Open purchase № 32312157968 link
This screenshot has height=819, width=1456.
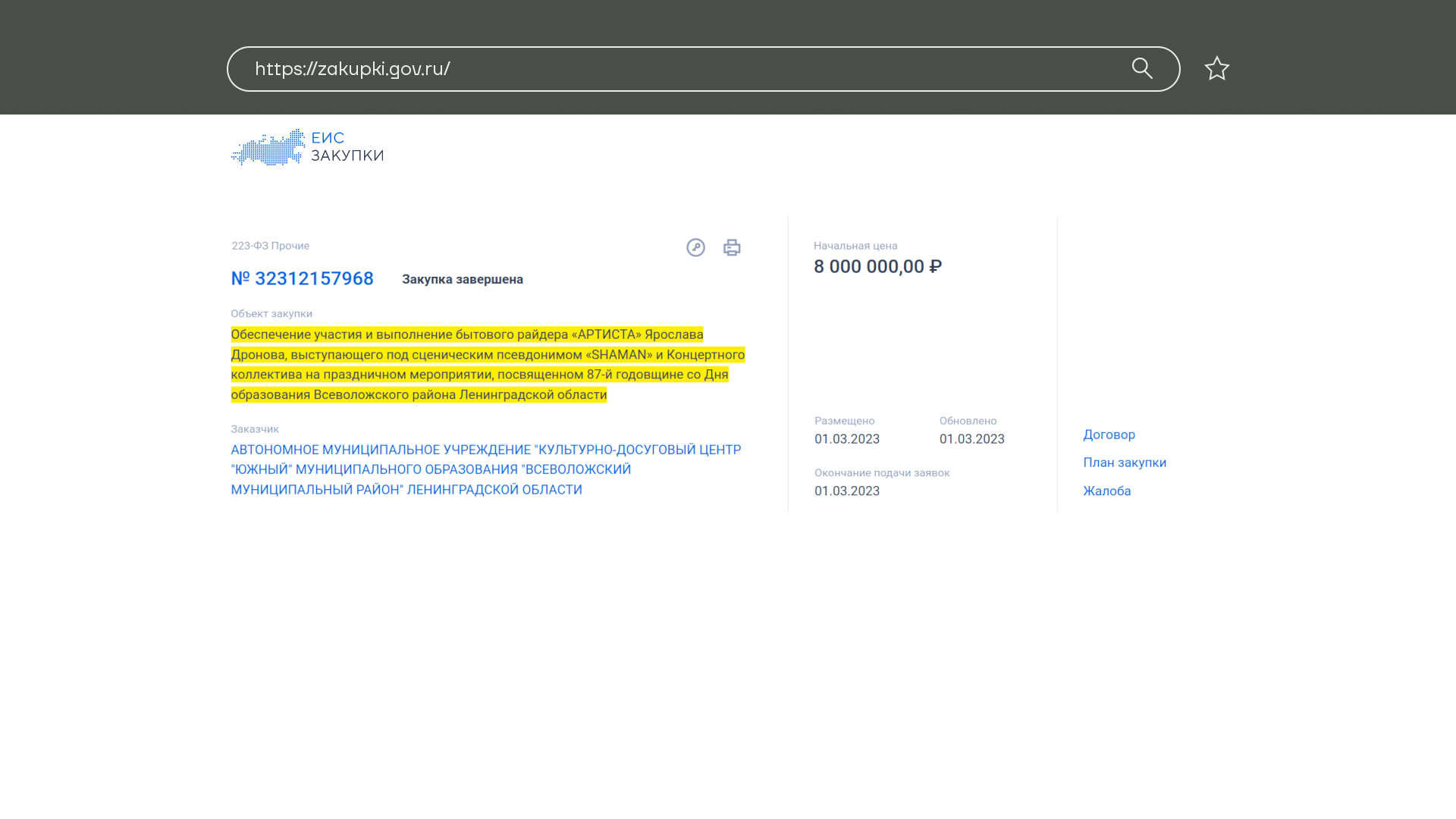click(302, 278)
